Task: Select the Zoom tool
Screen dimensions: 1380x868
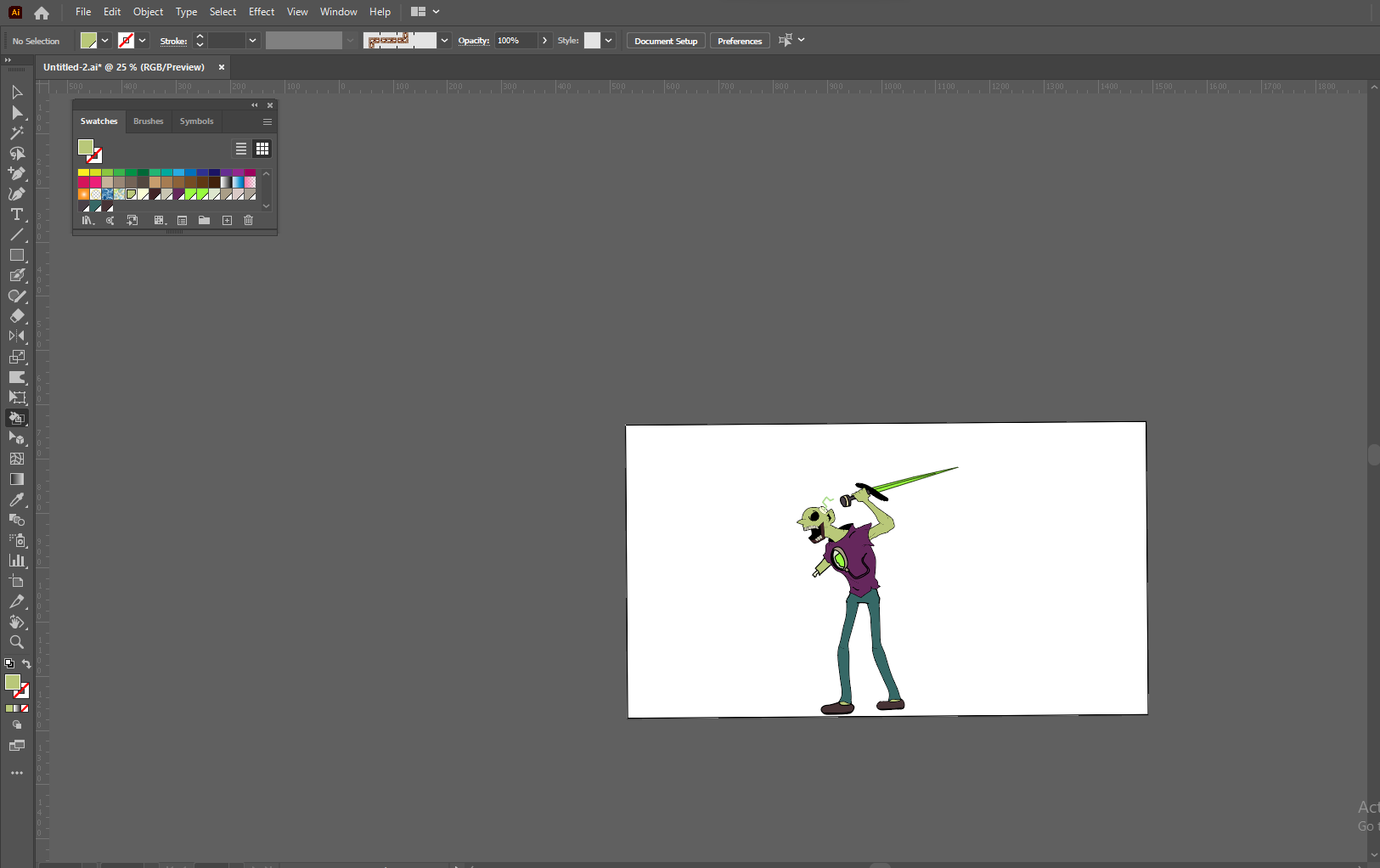Action: pos(16,642)
